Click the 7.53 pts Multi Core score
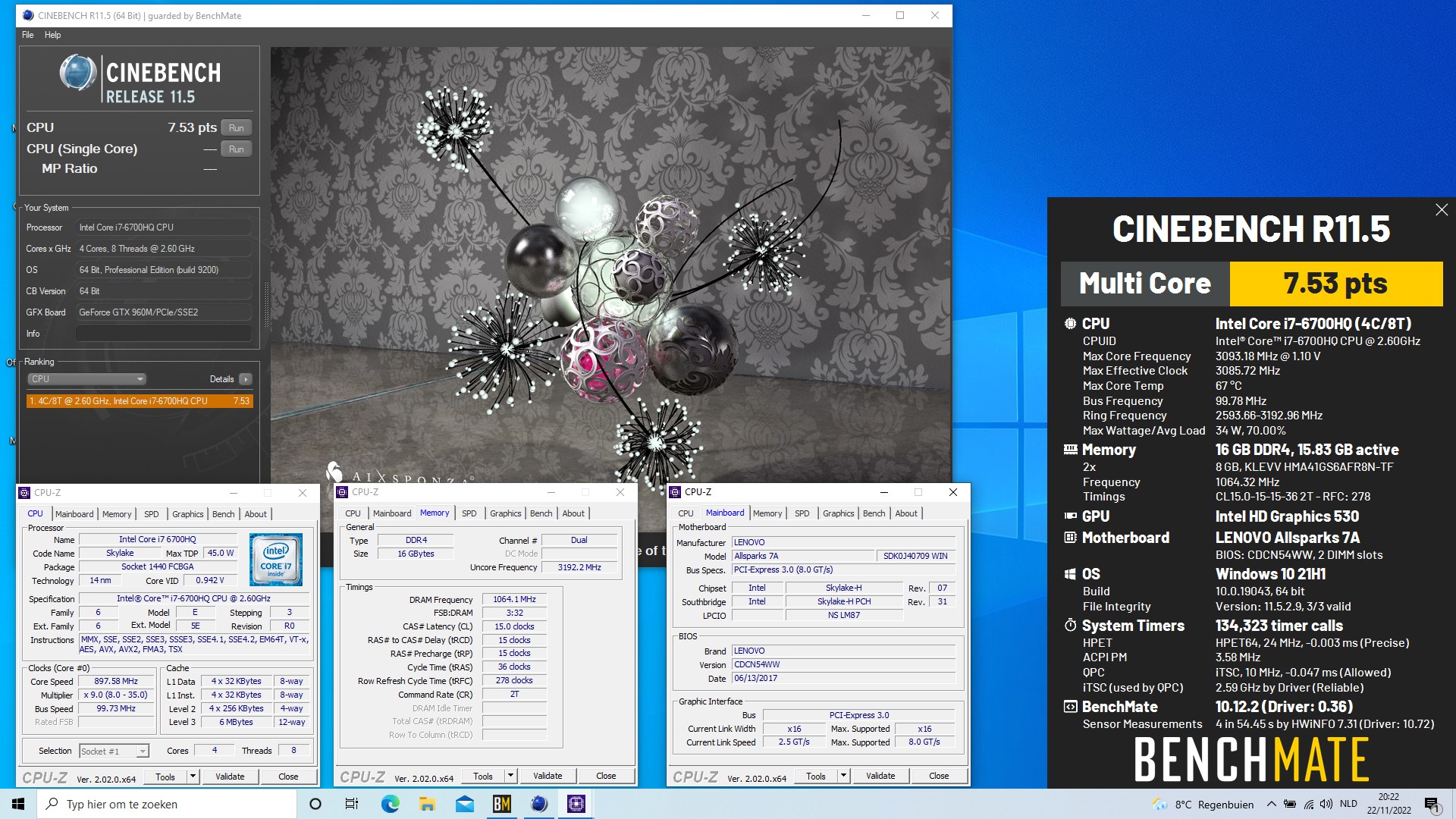 1335,284
